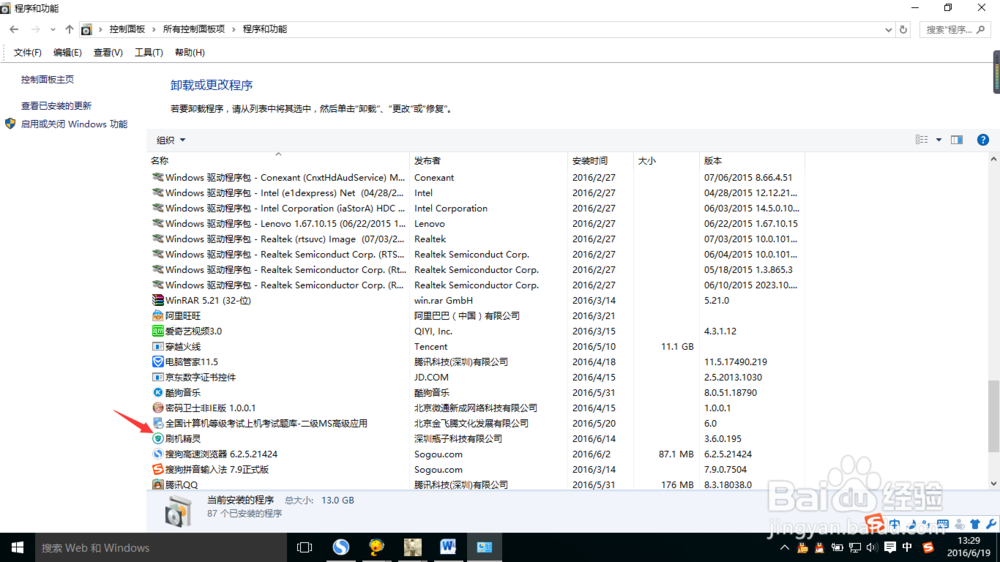The width and height of the screenshot is (1000, 562).
Task: Click the 搜索 Web 和 Windows box
Action: tap(161, 547)
